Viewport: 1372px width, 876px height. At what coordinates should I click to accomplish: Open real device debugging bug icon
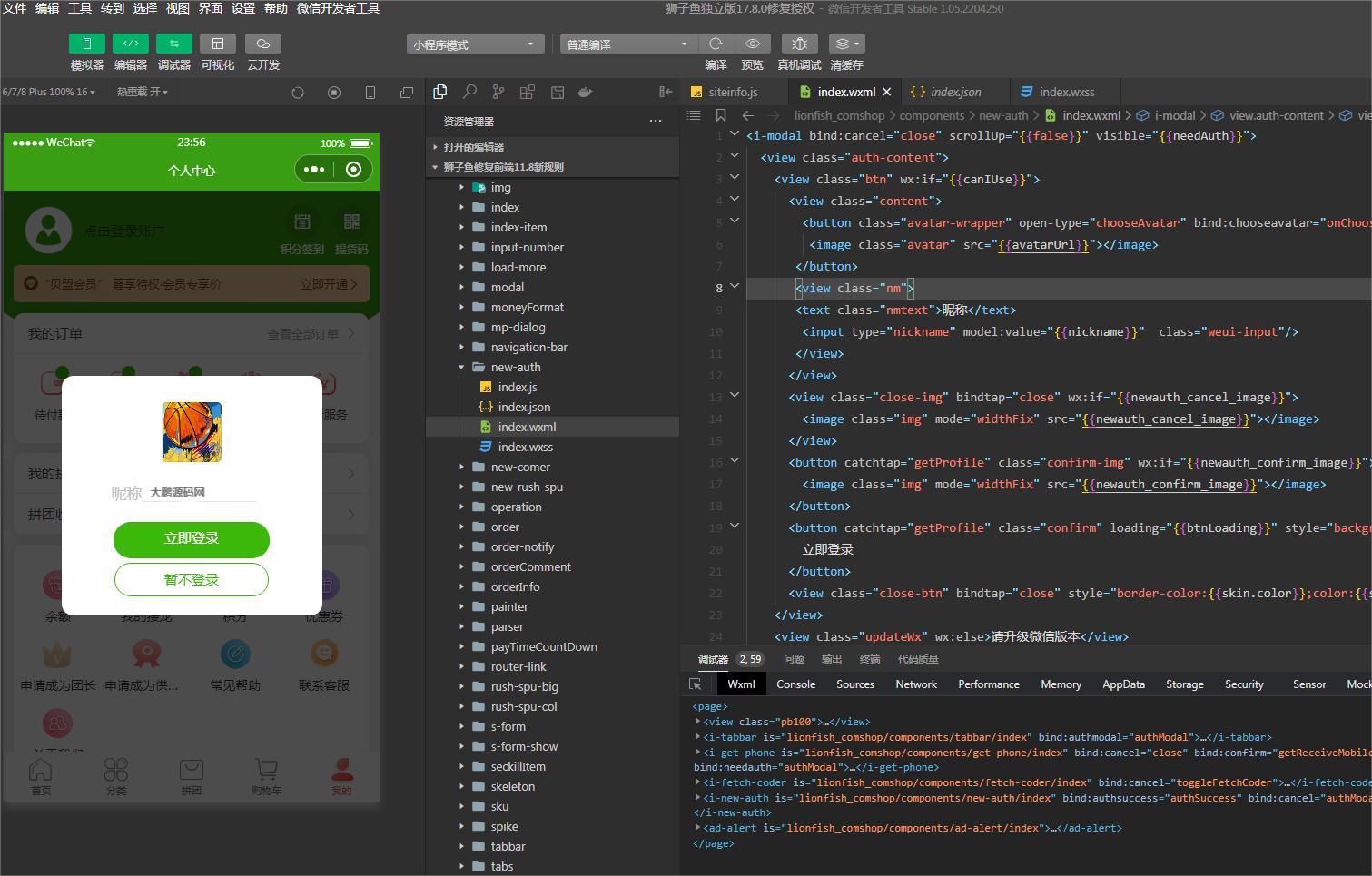[x=799, y=44]
